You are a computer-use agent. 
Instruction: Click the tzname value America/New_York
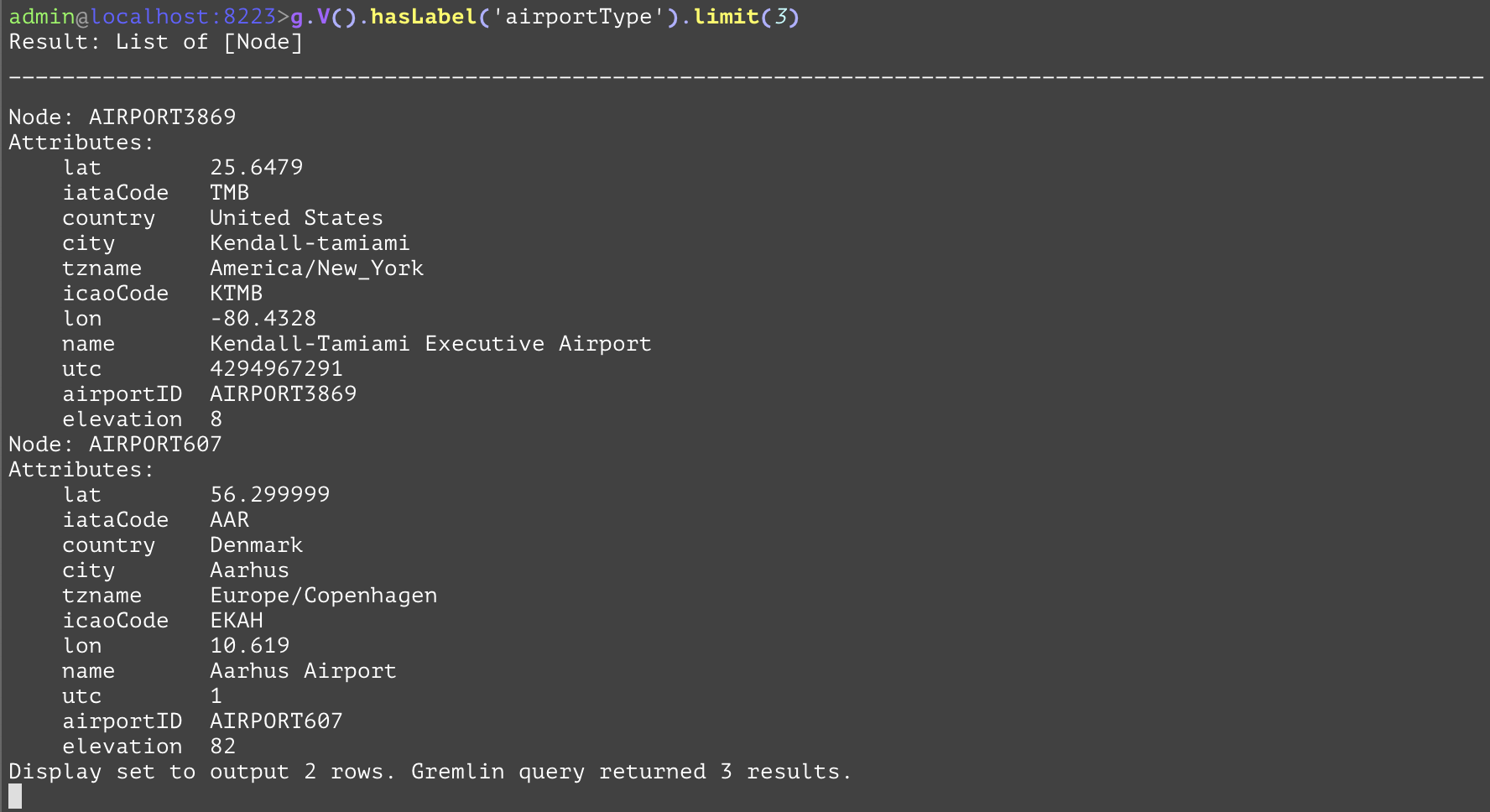point(316,268)
